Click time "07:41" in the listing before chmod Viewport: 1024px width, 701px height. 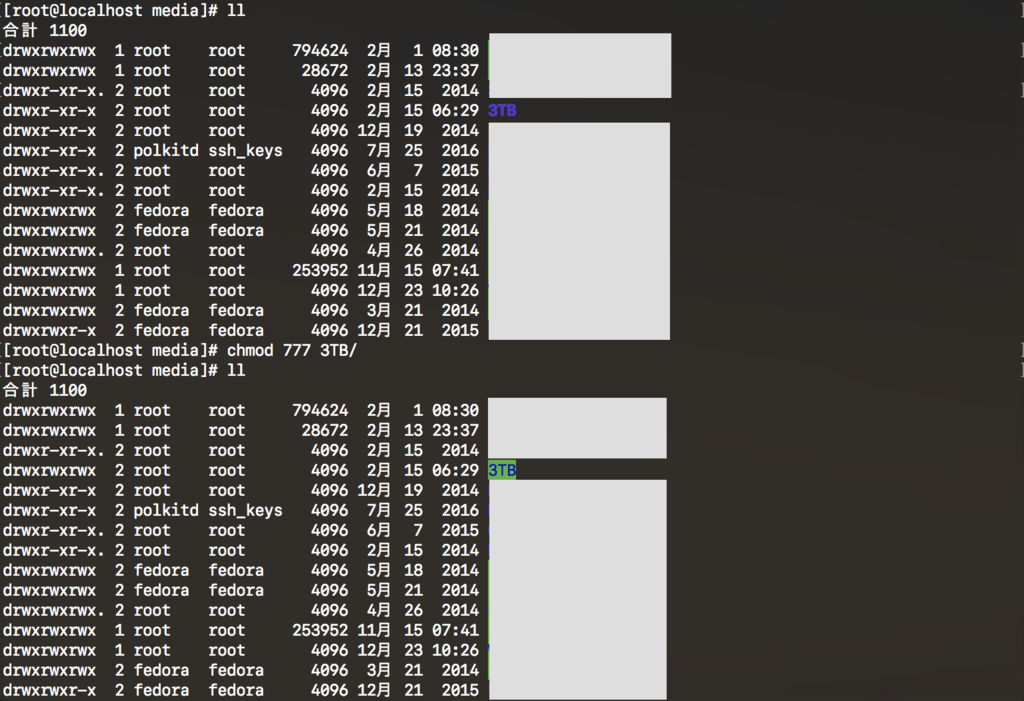pyautogui.click(x=455, y=270)
